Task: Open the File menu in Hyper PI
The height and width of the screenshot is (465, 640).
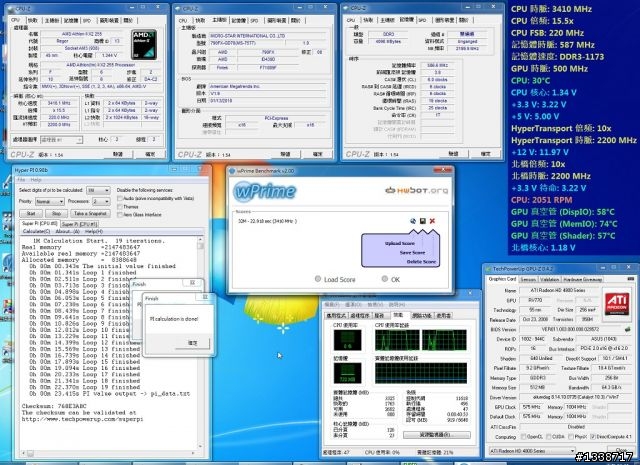Action: (x=21, y=180)
